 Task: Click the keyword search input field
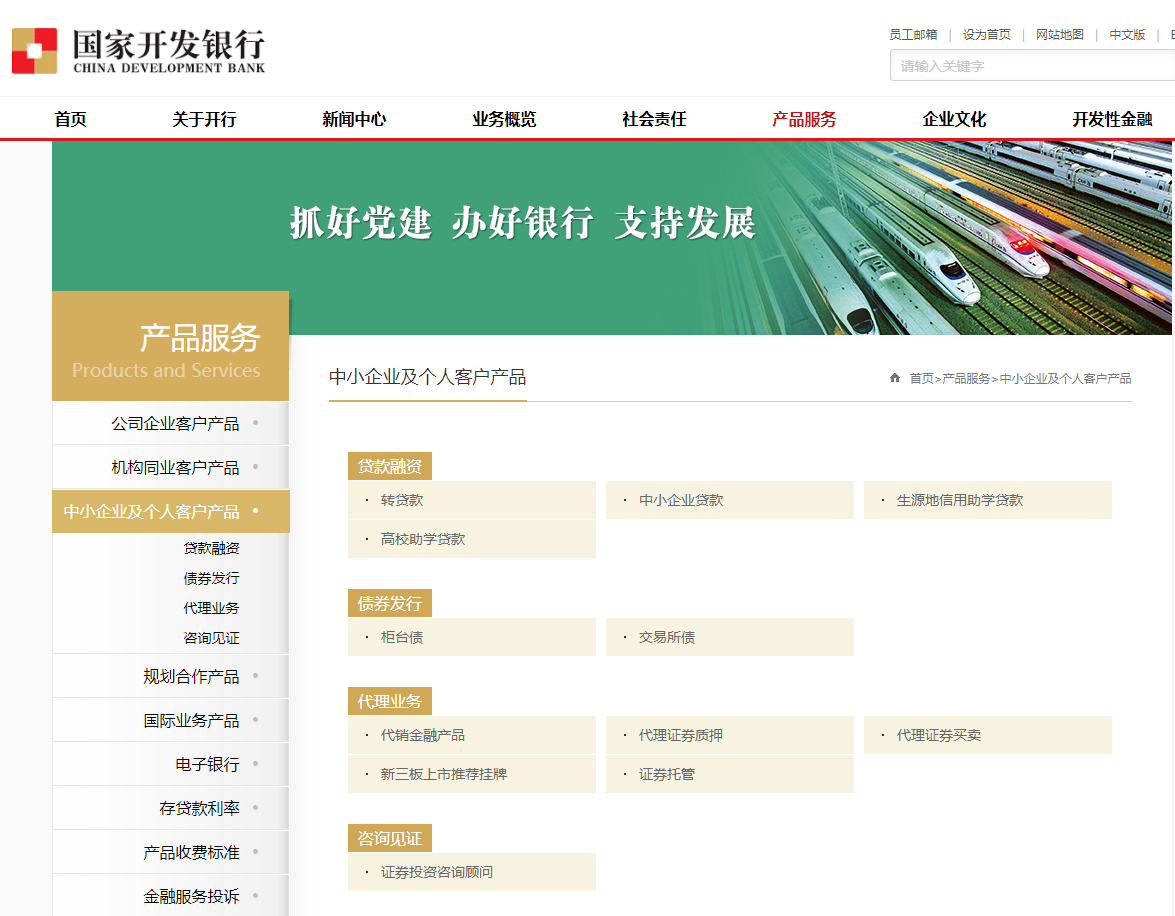[1030, 66]
